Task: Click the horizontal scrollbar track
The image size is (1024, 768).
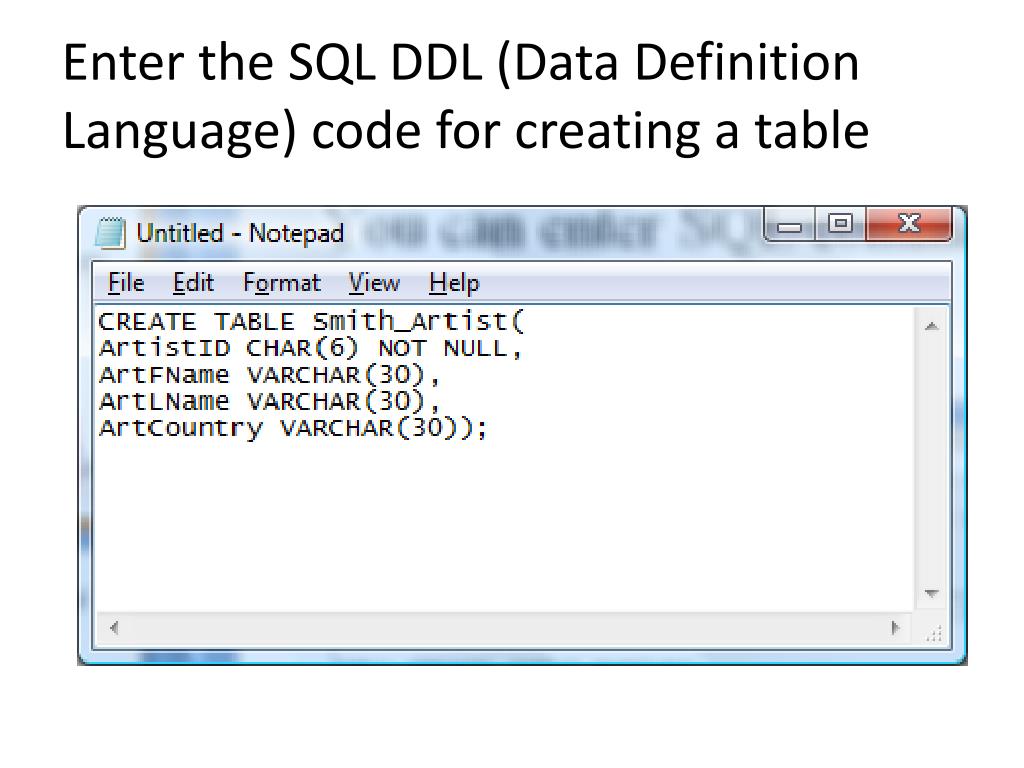Action: coord(500,629)
